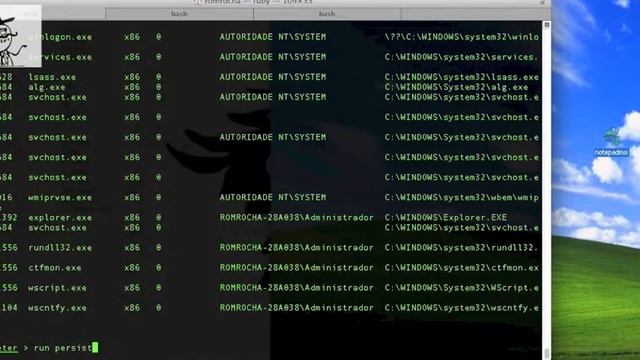
Task: Click x86 in the alg.exe row
Action: click(132, 87)
